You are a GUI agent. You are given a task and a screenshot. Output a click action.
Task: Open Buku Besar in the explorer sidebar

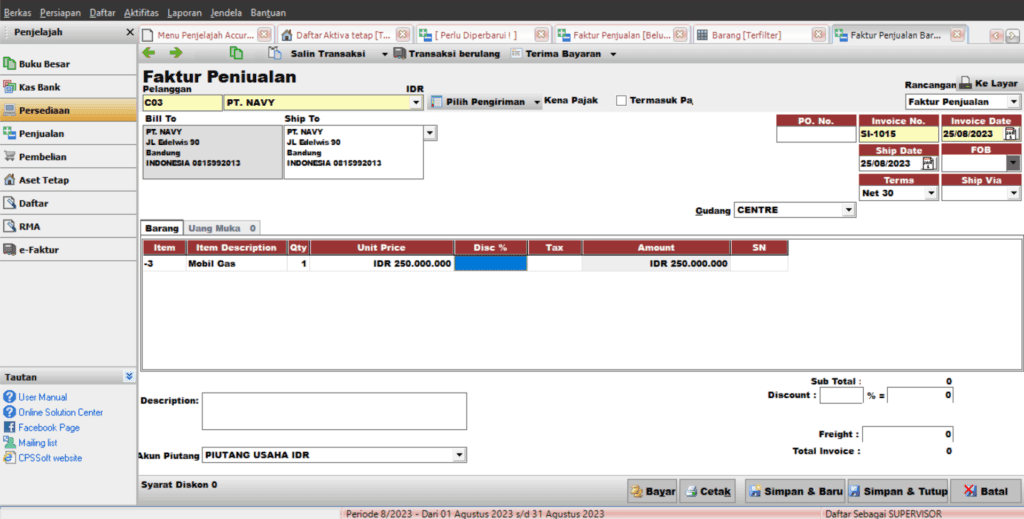(x=69, y=64)
